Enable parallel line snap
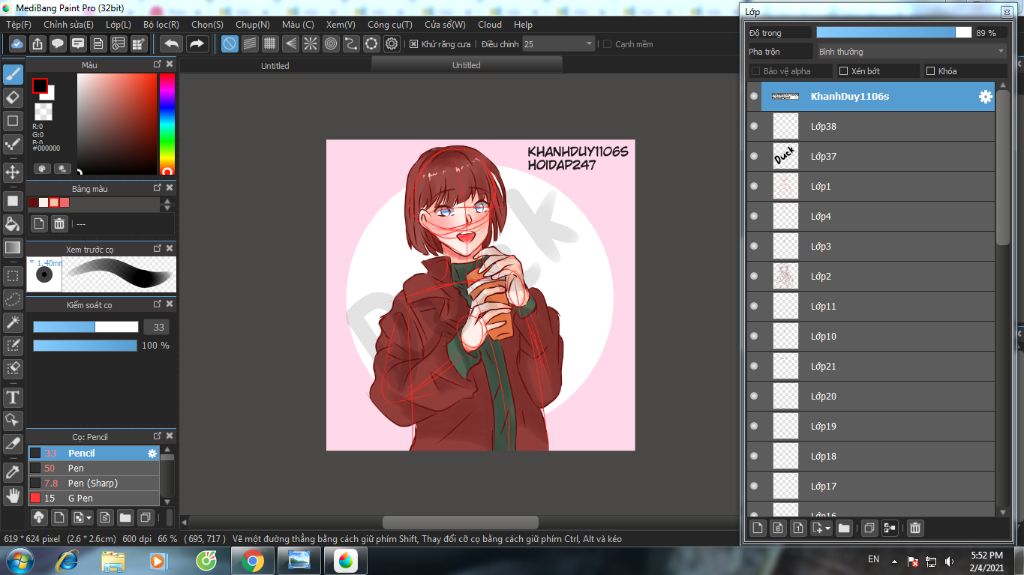This screenshot has height=575, width=1024. pyautogui.click(x=249, y=44)
